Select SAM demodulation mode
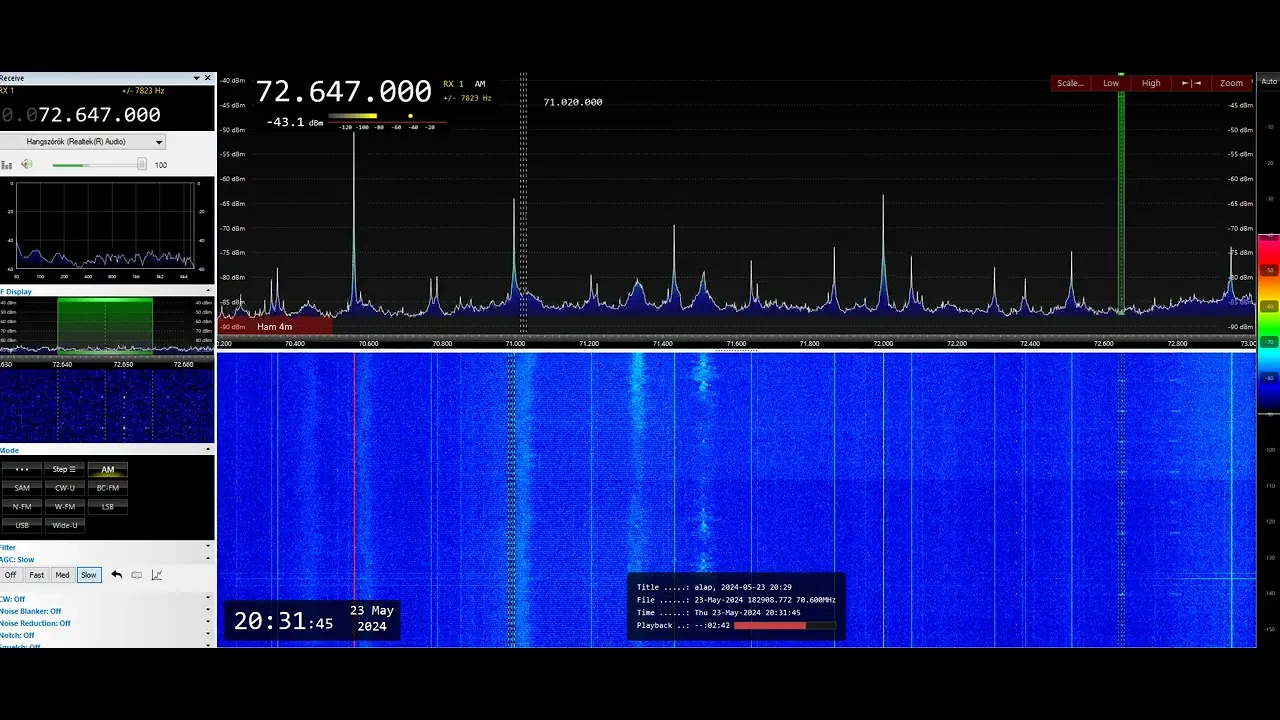The image size is (1280, 720). pyautogui.click(x=22, y=488)
